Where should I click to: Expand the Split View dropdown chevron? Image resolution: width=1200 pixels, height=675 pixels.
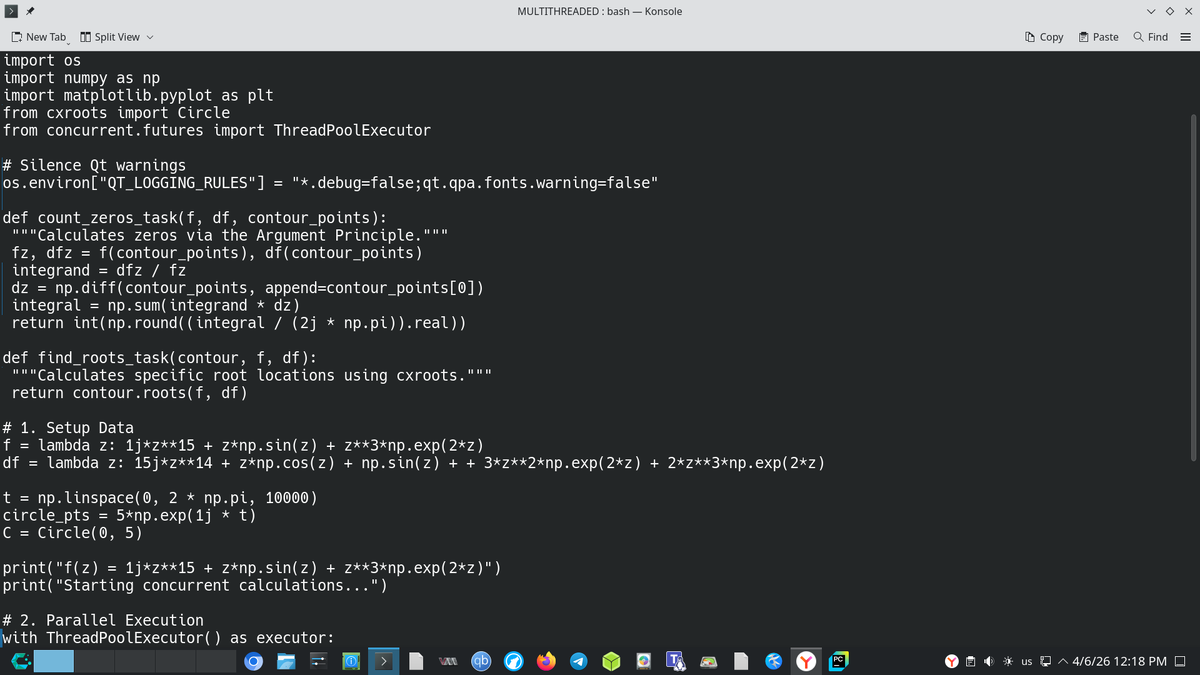click(x=151, y=37)
